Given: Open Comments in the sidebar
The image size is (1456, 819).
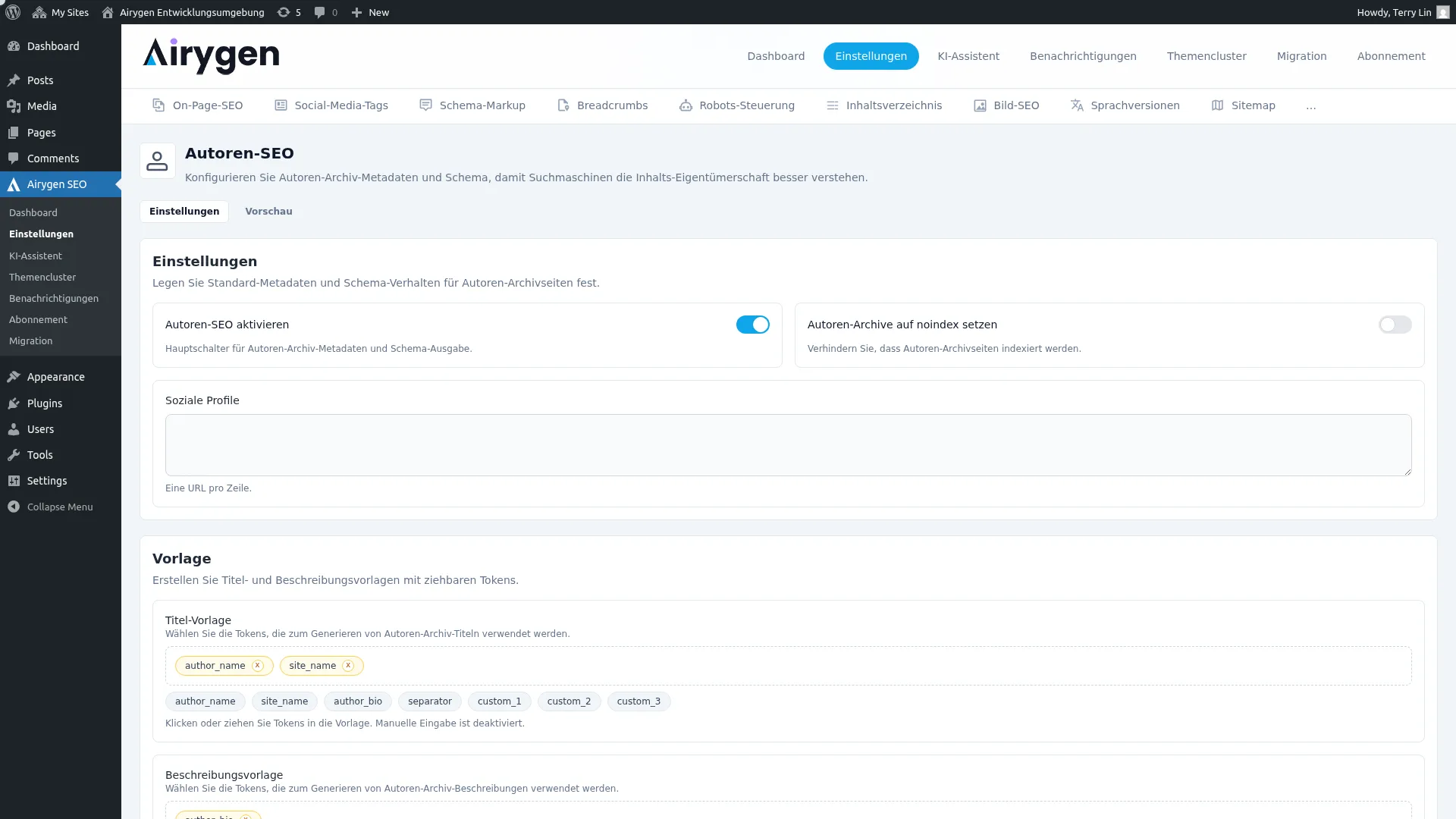Looking at the screenshot, I should coord(61,158).
